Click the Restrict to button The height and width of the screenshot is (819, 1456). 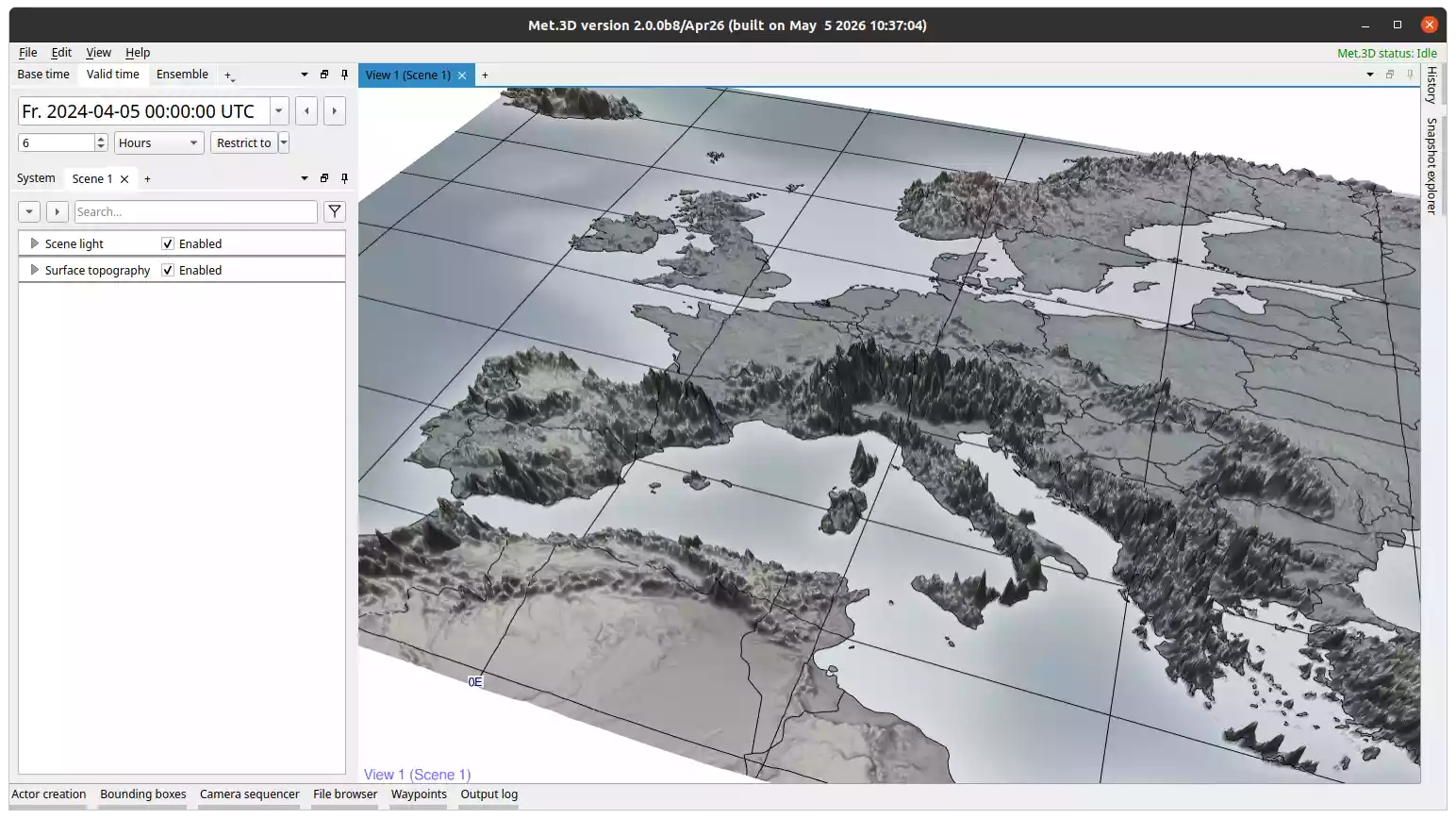pos(244,143)
